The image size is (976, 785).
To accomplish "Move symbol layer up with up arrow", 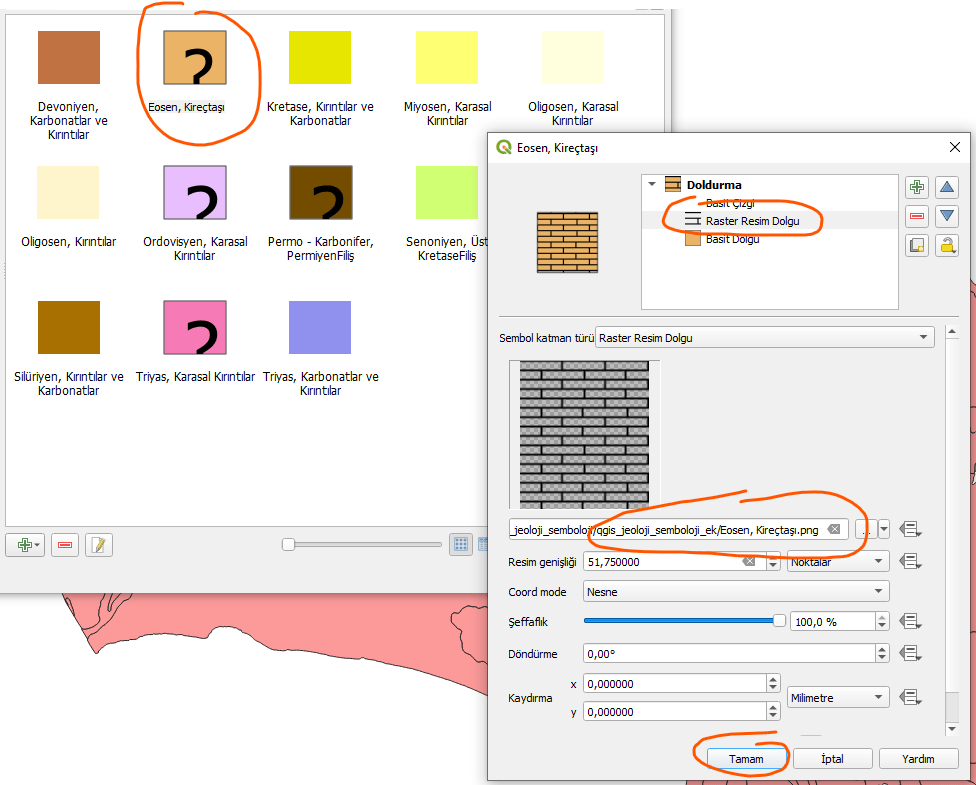I will [x=946, y=187].
